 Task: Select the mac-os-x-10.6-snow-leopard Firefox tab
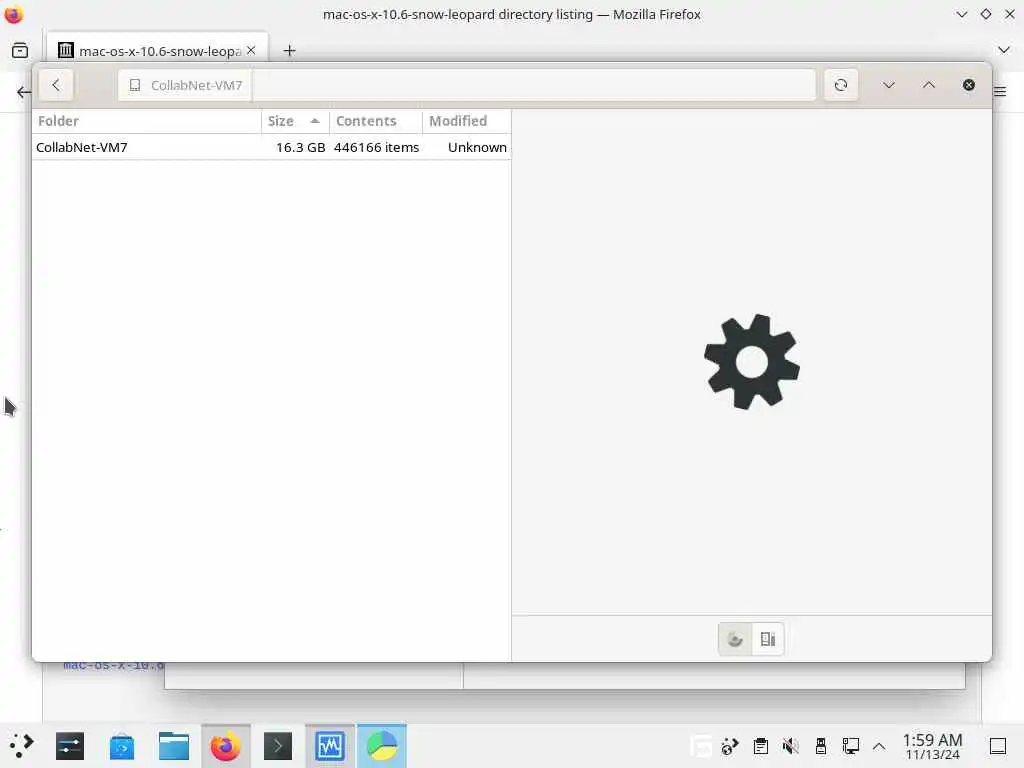pyautogui.click(x=157, y=50)
